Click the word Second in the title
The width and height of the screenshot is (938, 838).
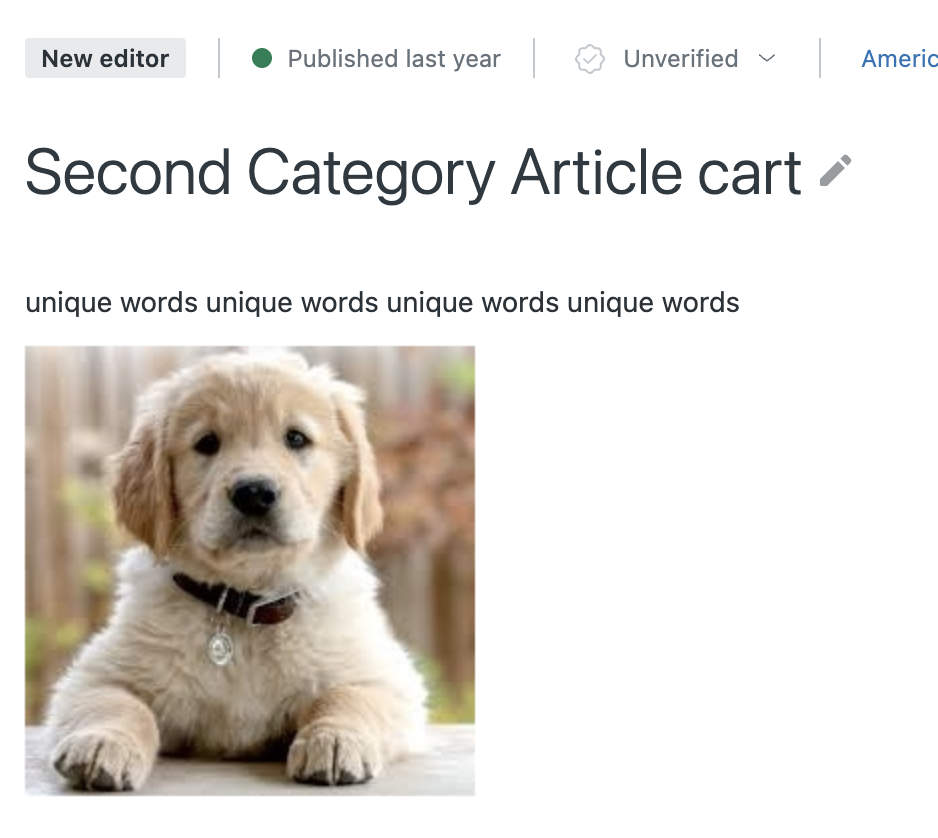pyautogui.click(x=128, y=173)
